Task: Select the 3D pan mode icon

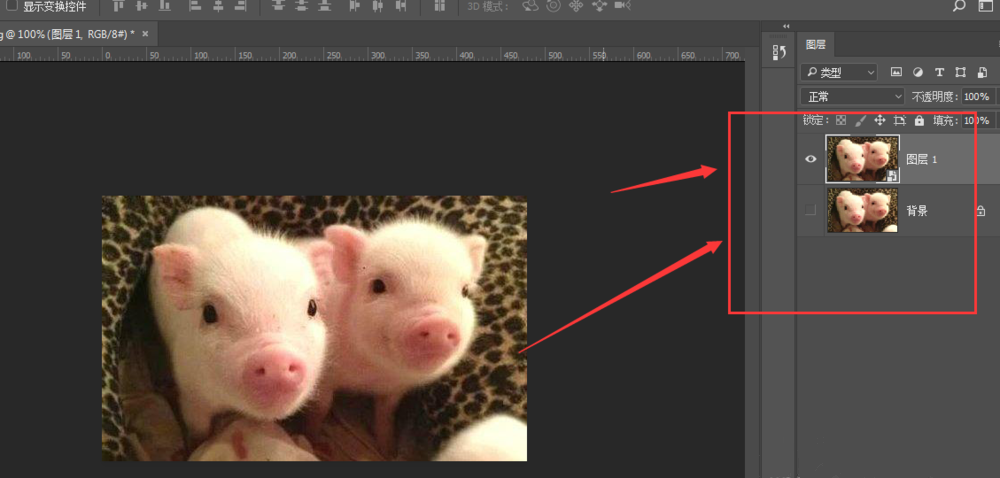Action: pos(577,6)
